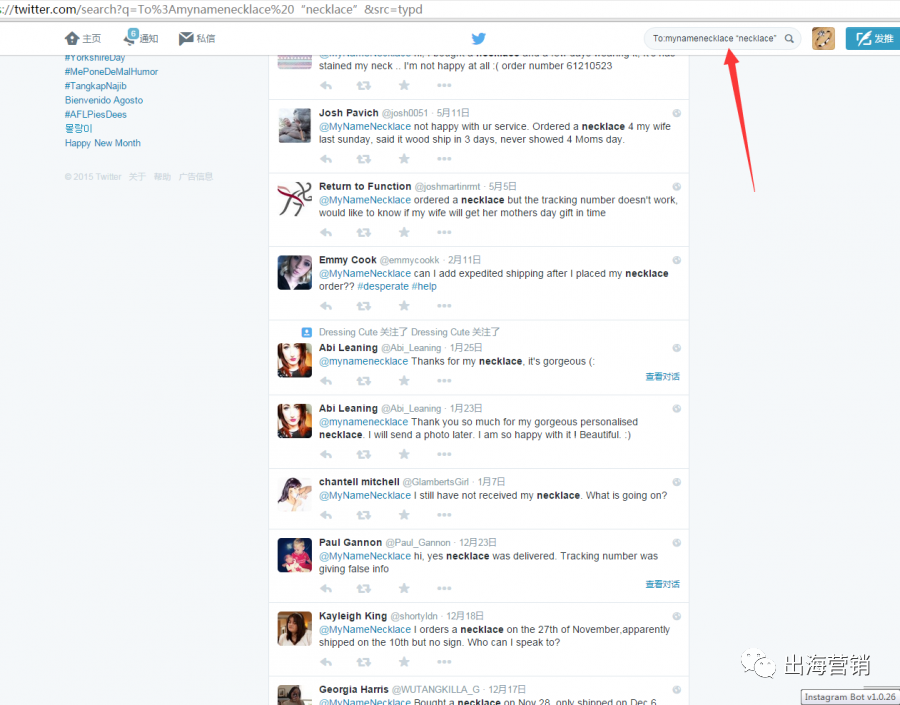900x705 pixels.
Task: Go to 主页 home tab
Action: click(83, 38)
